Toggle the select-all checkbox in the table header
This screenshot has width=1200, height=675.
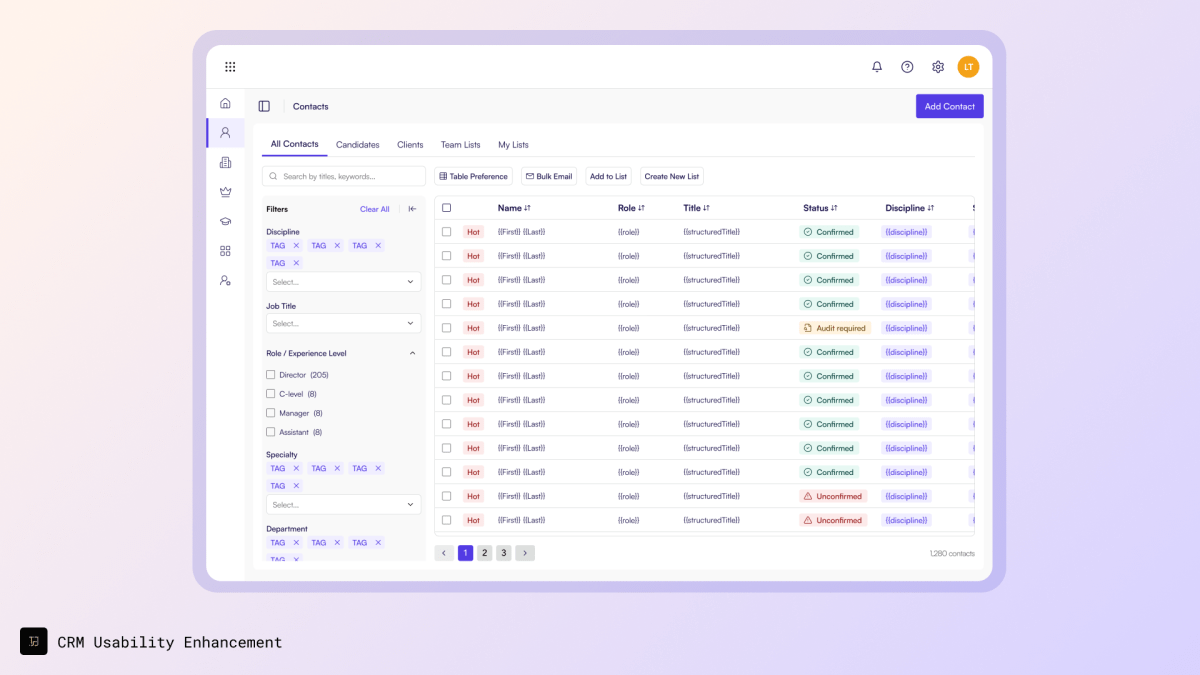click(x=446, y=207)
